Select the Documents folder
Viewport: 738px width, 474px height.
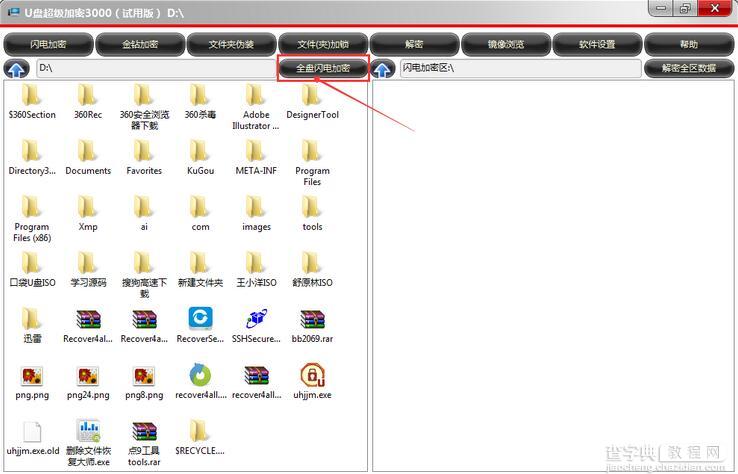(x=88, y=158)
